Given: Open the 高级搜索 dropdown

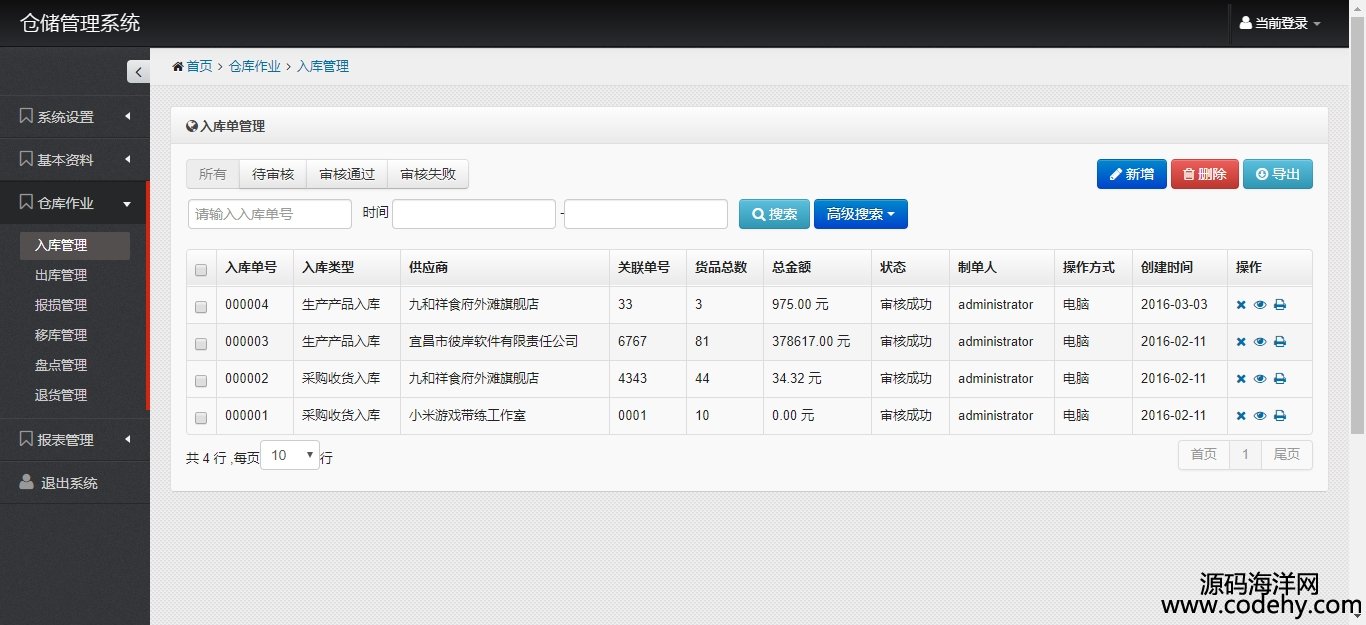Looking at the screenshot, I should pyautogui.click(x=860, y=214).
